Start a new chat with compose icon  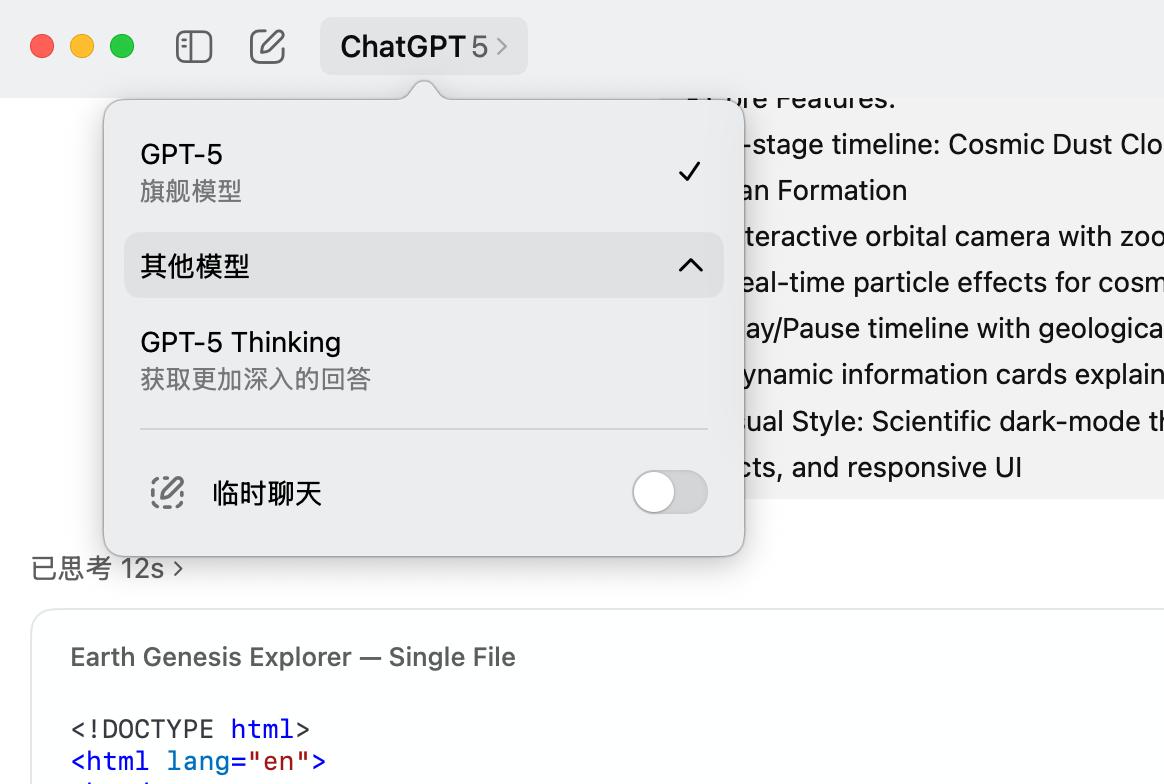point(267,47)
